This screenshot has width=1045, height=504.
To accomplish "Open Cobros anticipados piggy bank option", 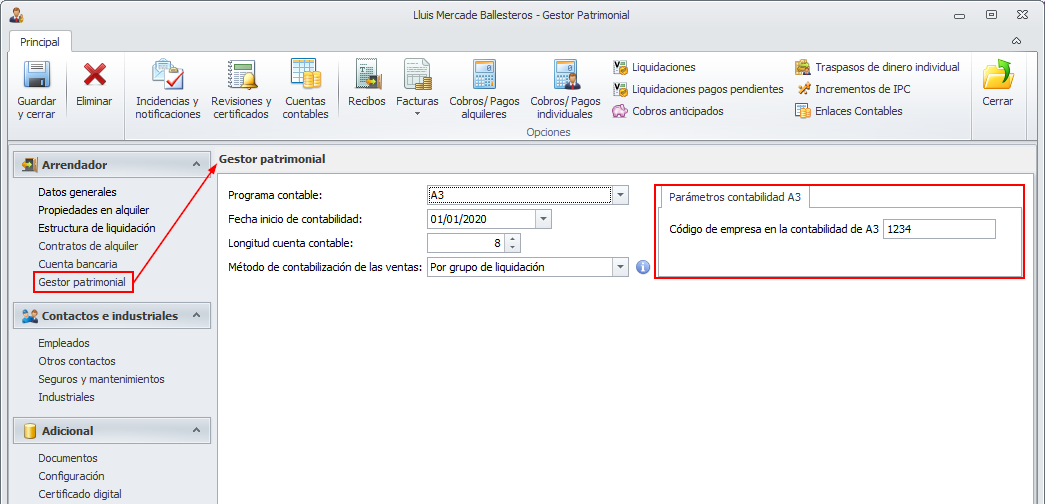I will pyautogui.click(x=668, y=111).
